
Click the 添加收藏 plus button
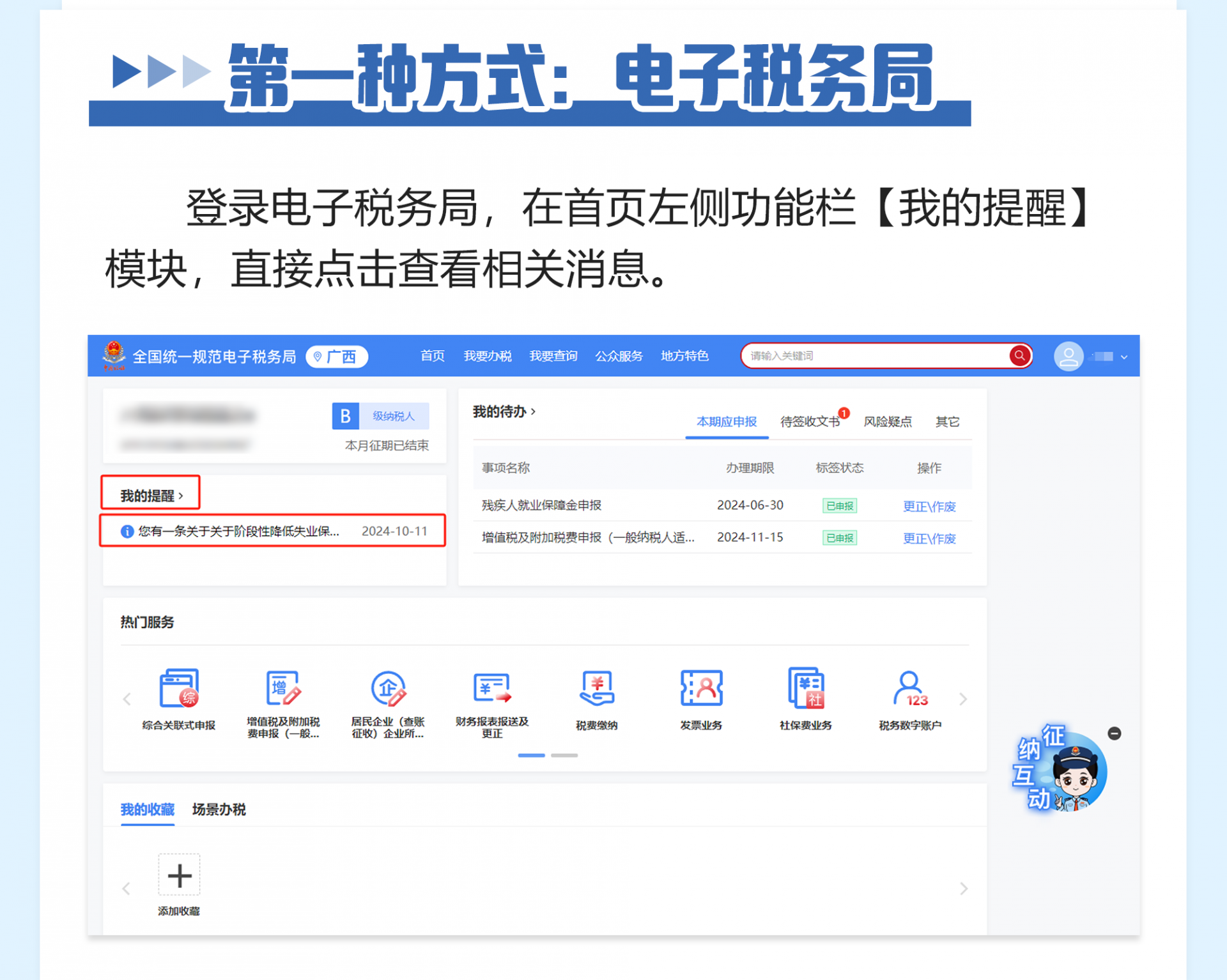tap(179, 875)
